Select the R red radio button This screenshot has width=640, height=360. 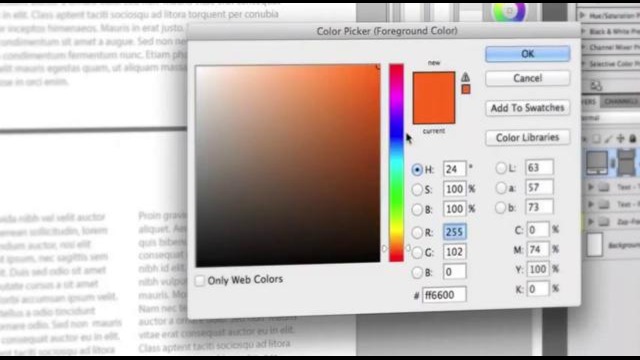click(x=417, y=233)
